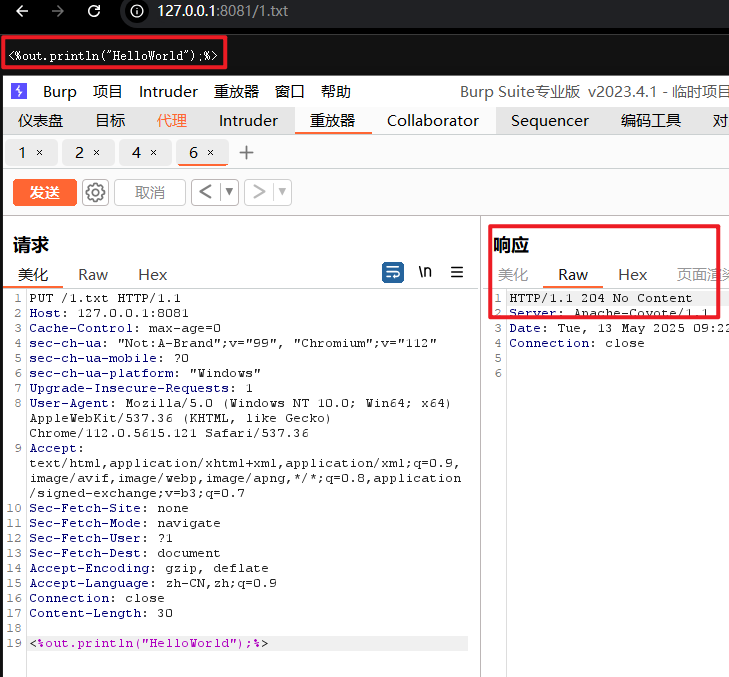Toggle the \n non-printable characters display
Image resolution: width=729 pixels, height=677 pixels.
click(x=425, y=272)
